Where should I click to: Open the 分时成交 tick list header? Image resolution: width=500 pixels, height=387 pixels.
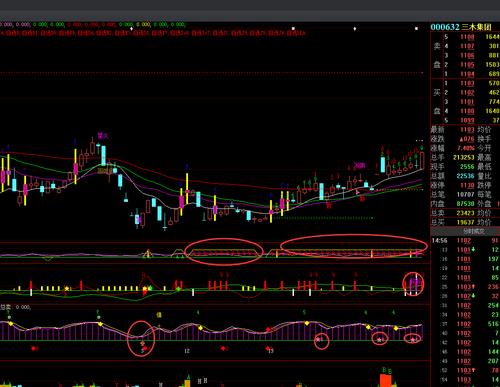(474, 231)
